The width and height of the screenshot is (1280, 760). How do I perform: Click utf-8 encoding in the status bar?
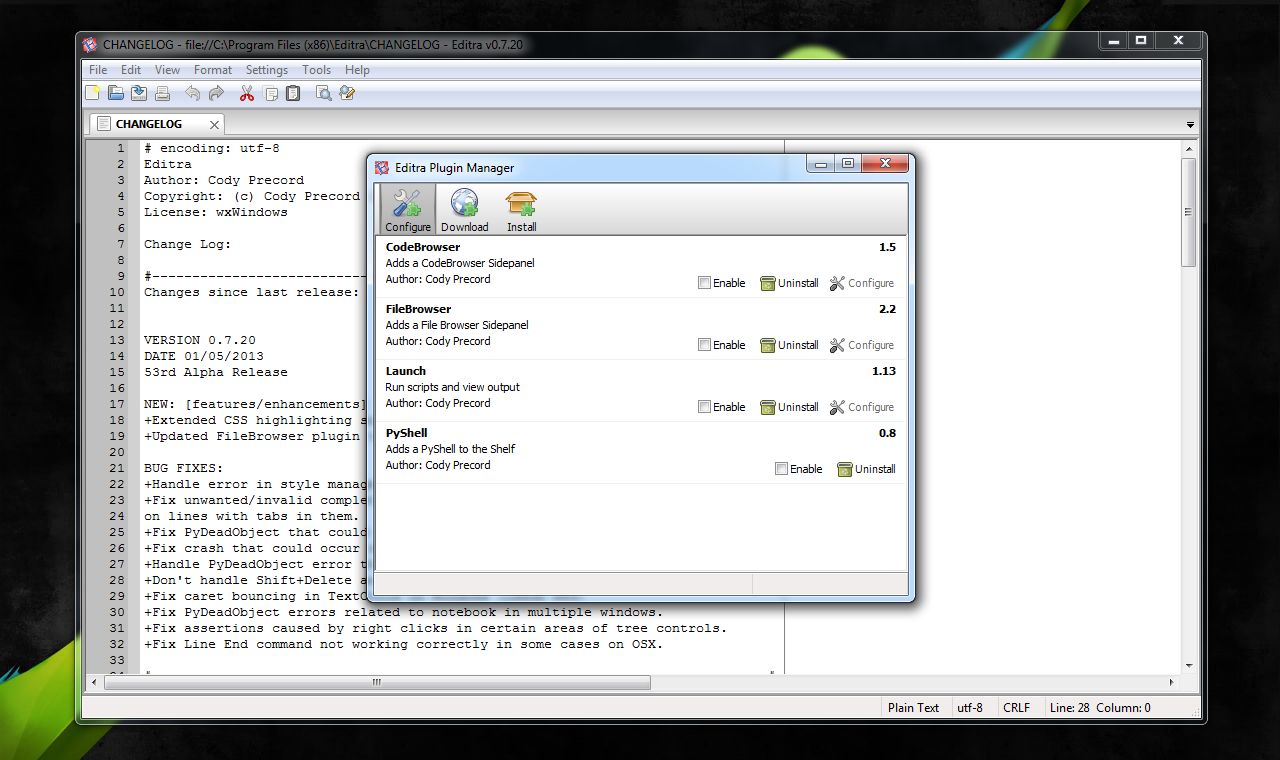tap(970, 707)
